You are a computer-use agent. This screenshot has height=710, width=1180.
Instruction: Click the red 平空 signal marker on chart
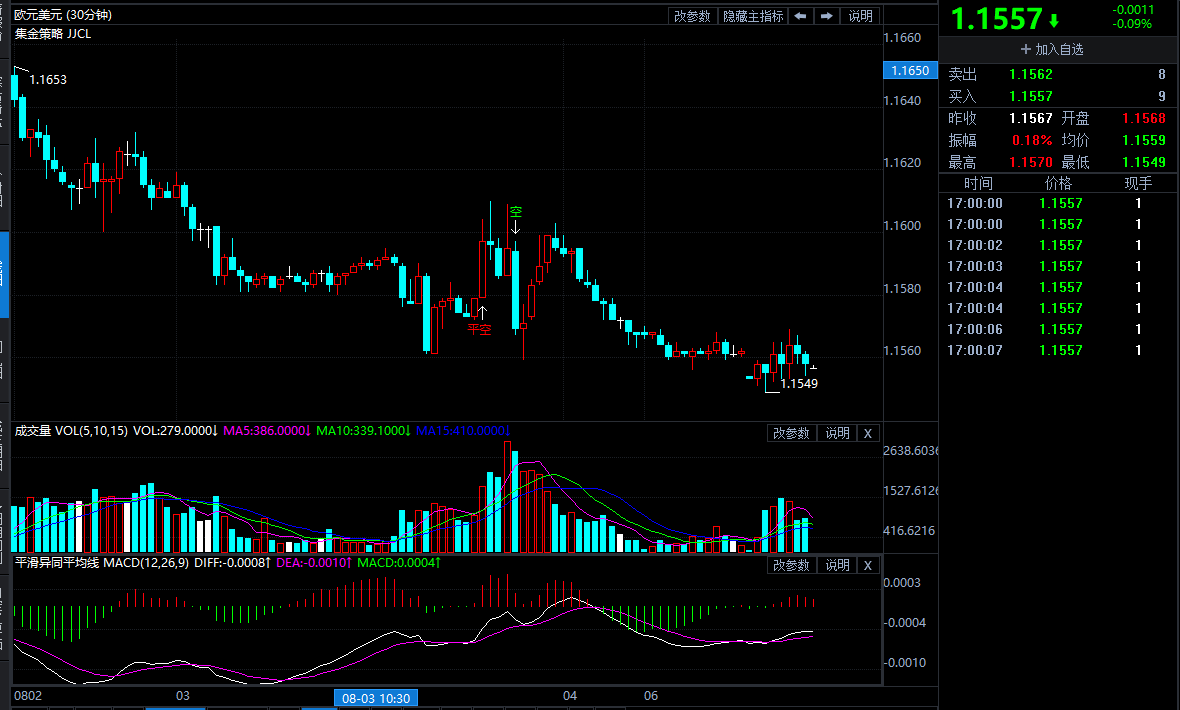click(x=479, y=329)
